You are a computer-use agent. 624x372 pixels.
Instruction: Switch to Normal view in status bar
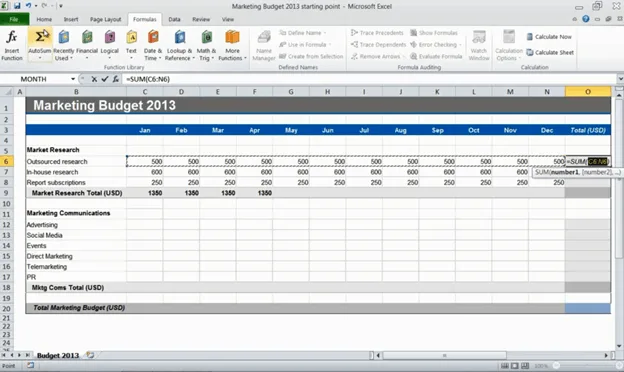click(x=505, y=366)
